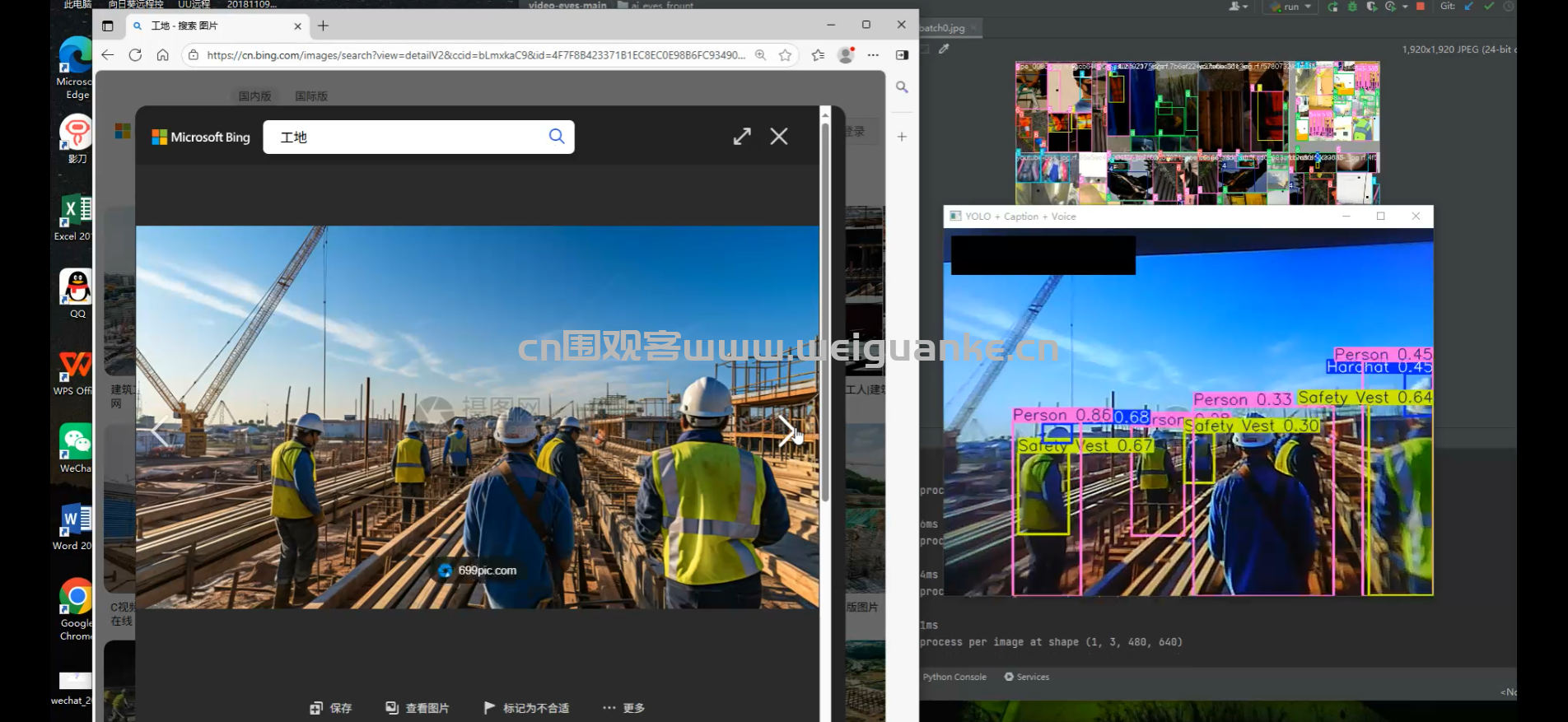The height and width of the screenshot is (722, 1568).
Task: Open the Python Console tab
Action: [x=954, y=677]
